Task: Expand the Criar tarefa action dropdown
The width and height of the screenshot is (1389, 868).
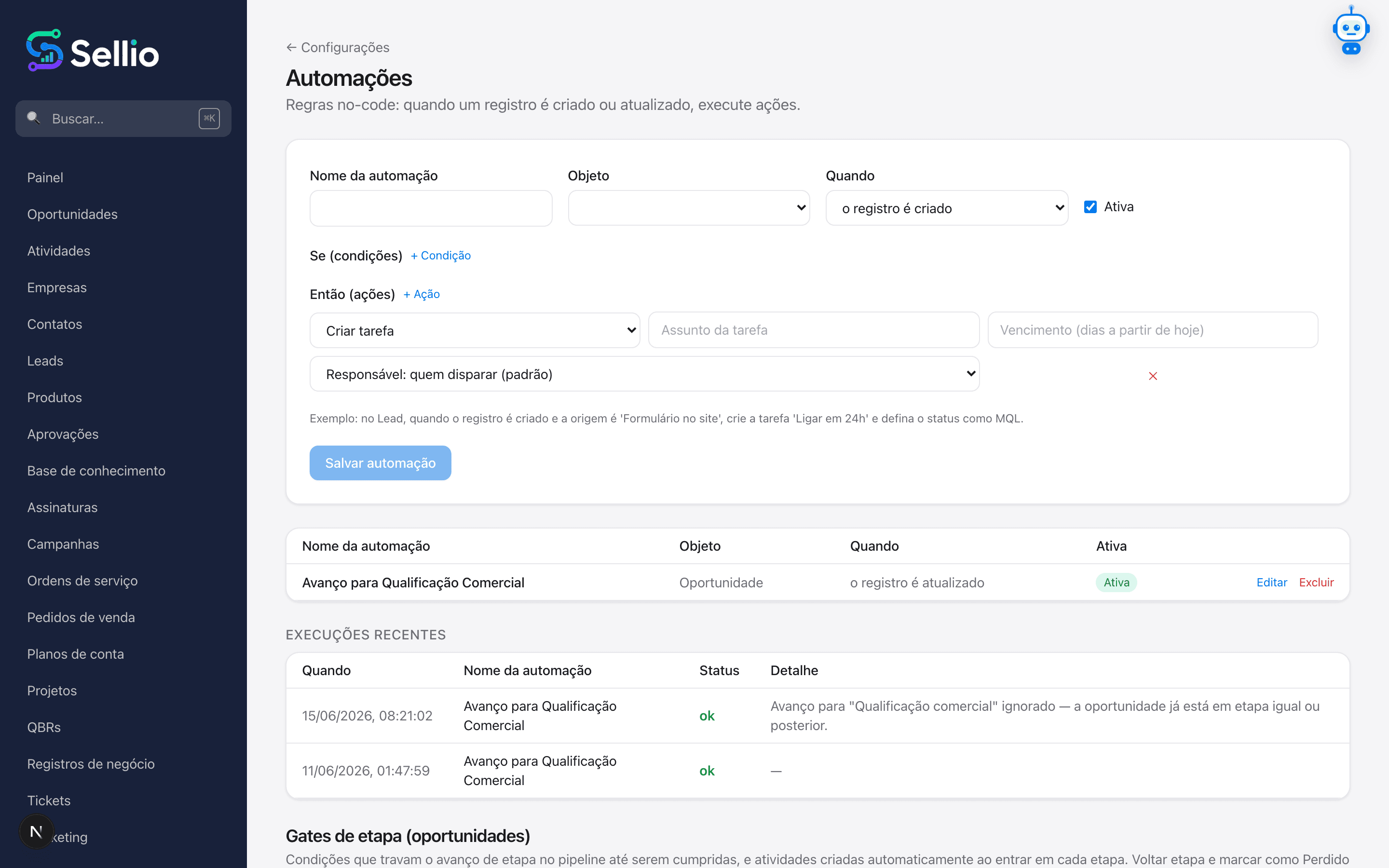Action: [x=475, y=330]
